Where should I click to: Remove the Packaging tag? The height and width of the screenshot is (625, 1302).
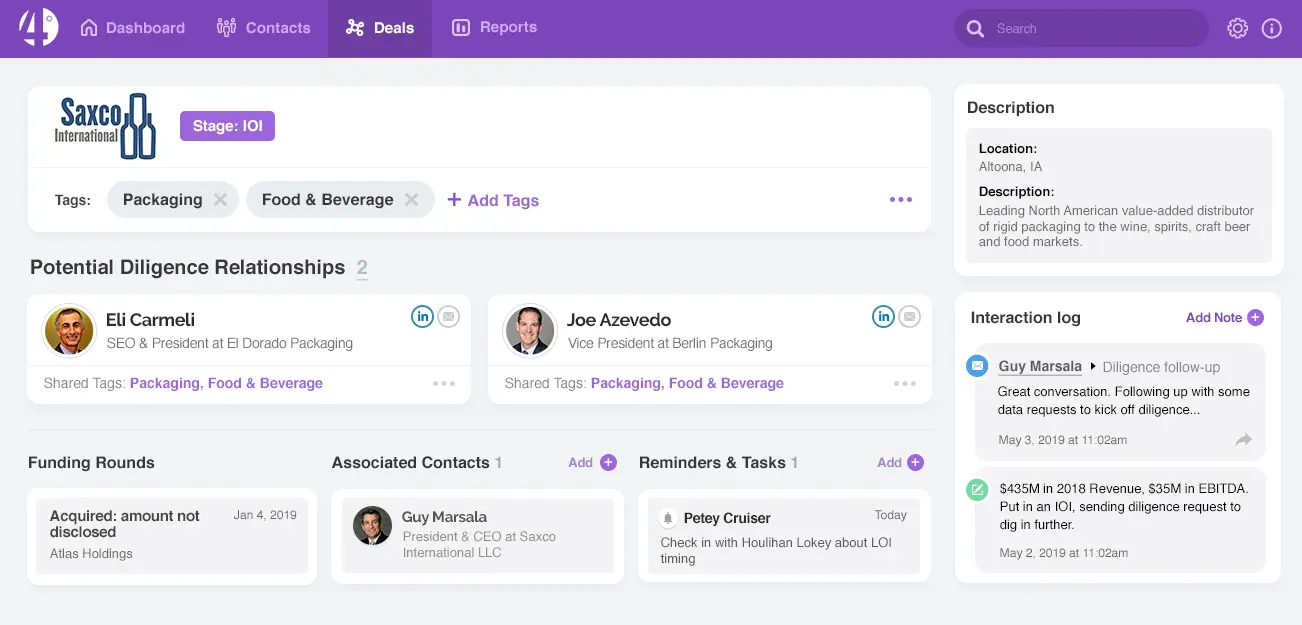[220, 200]
